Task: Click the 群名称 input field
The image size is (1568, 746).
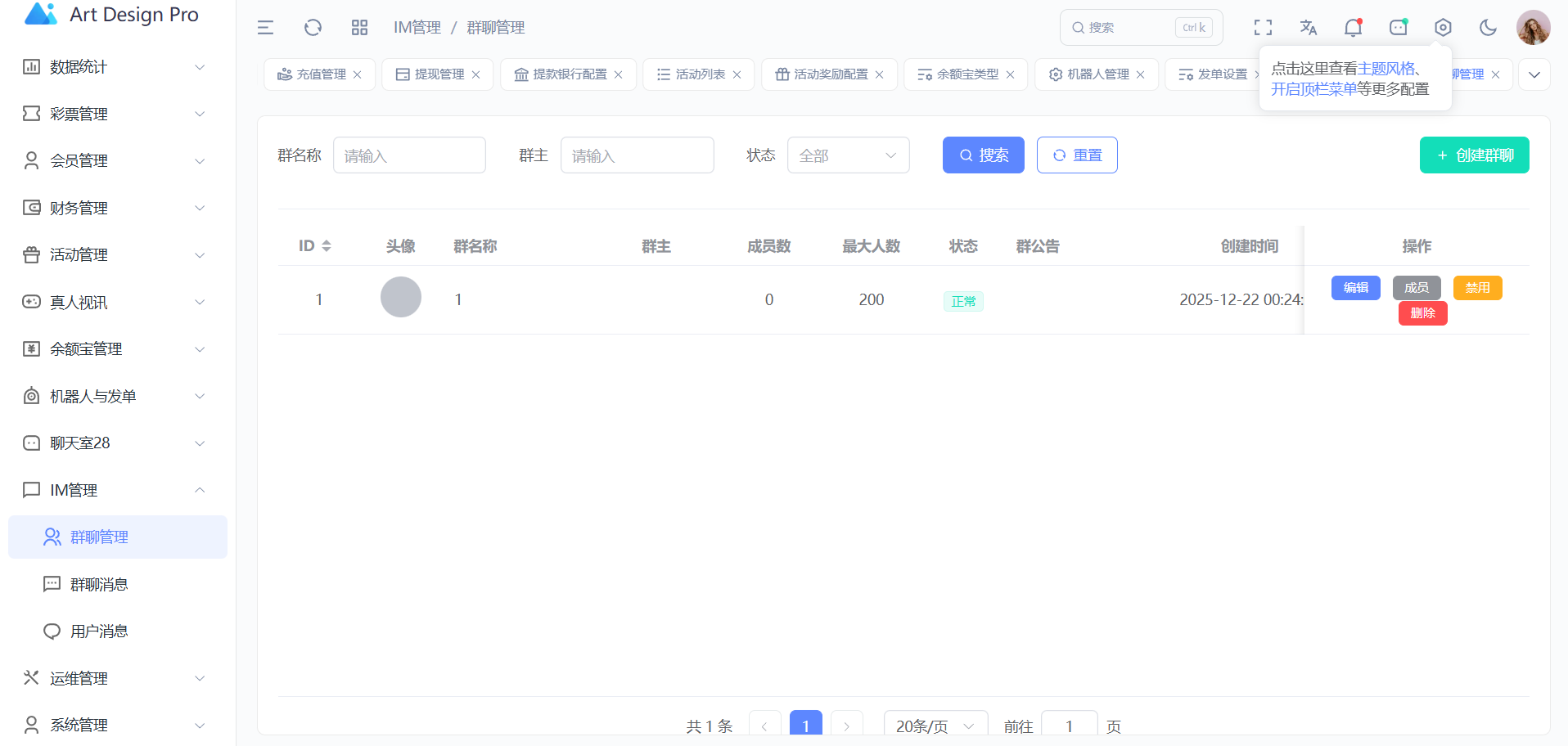Action: pos(409,155)
